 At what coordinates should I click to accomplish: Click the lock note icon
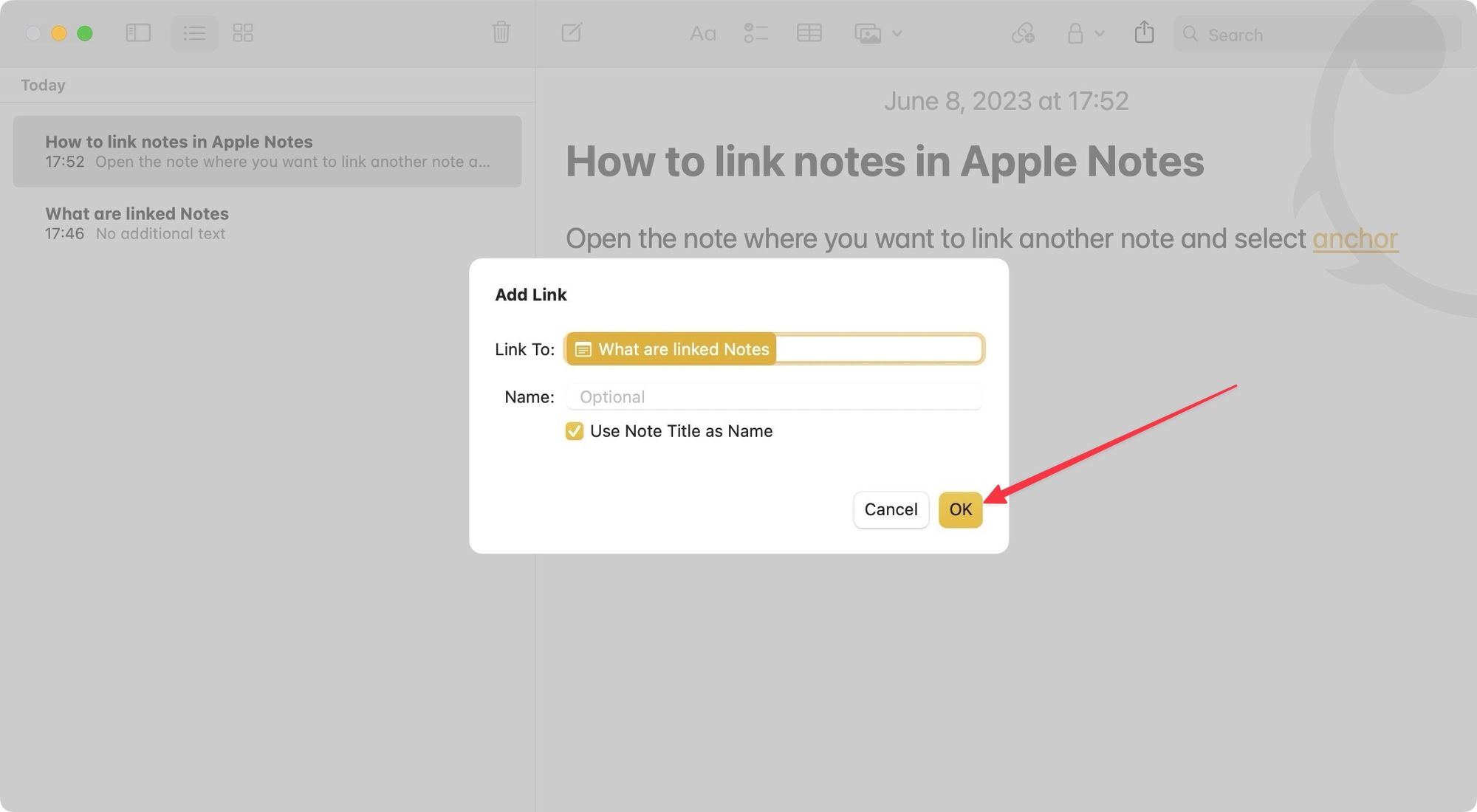(1075, 33)
